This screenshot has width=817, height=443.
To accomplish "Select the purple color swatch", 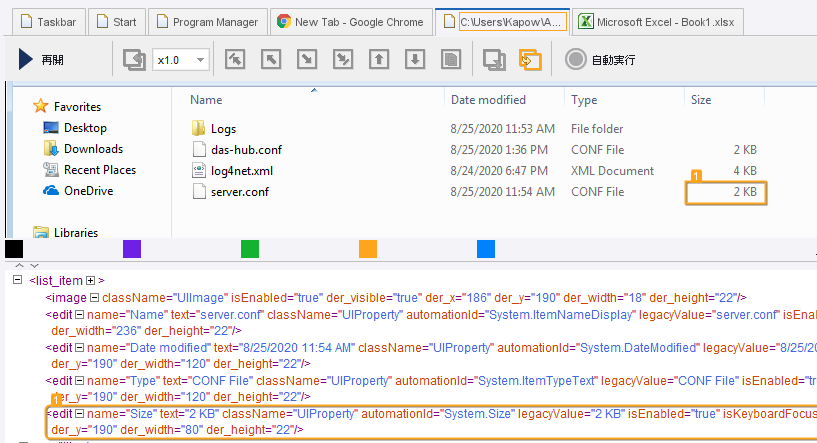I will tap(132, 249).
